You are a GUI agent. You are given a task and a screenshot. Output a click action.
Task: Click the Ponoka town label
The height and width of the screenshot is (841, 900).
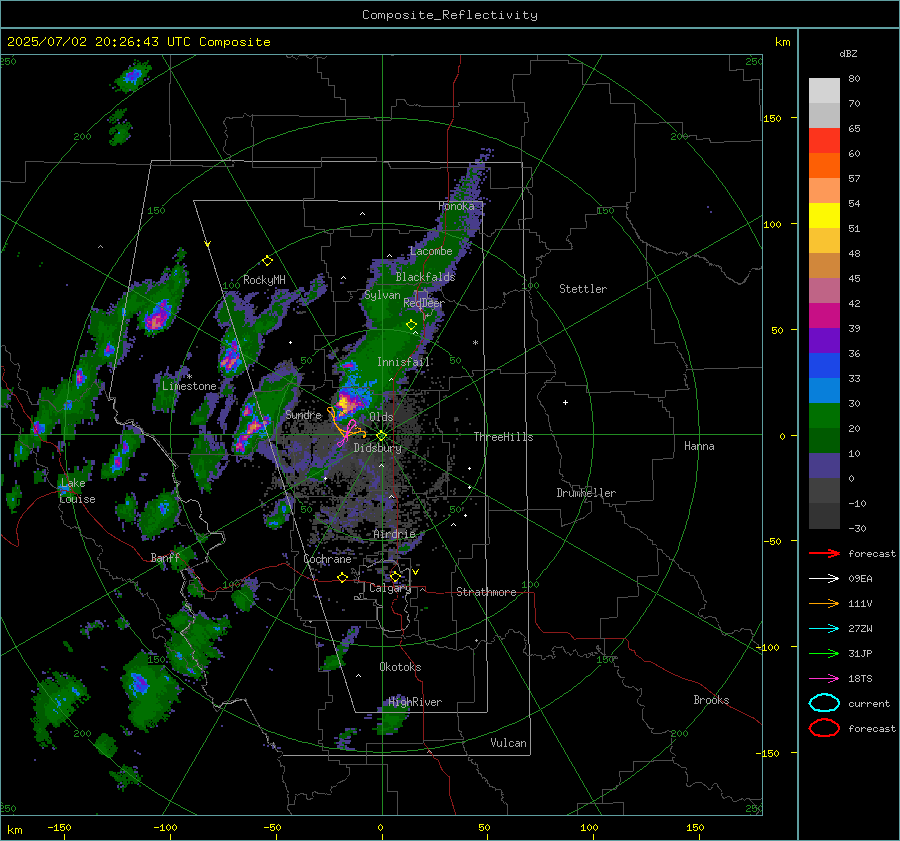point(456,206)
